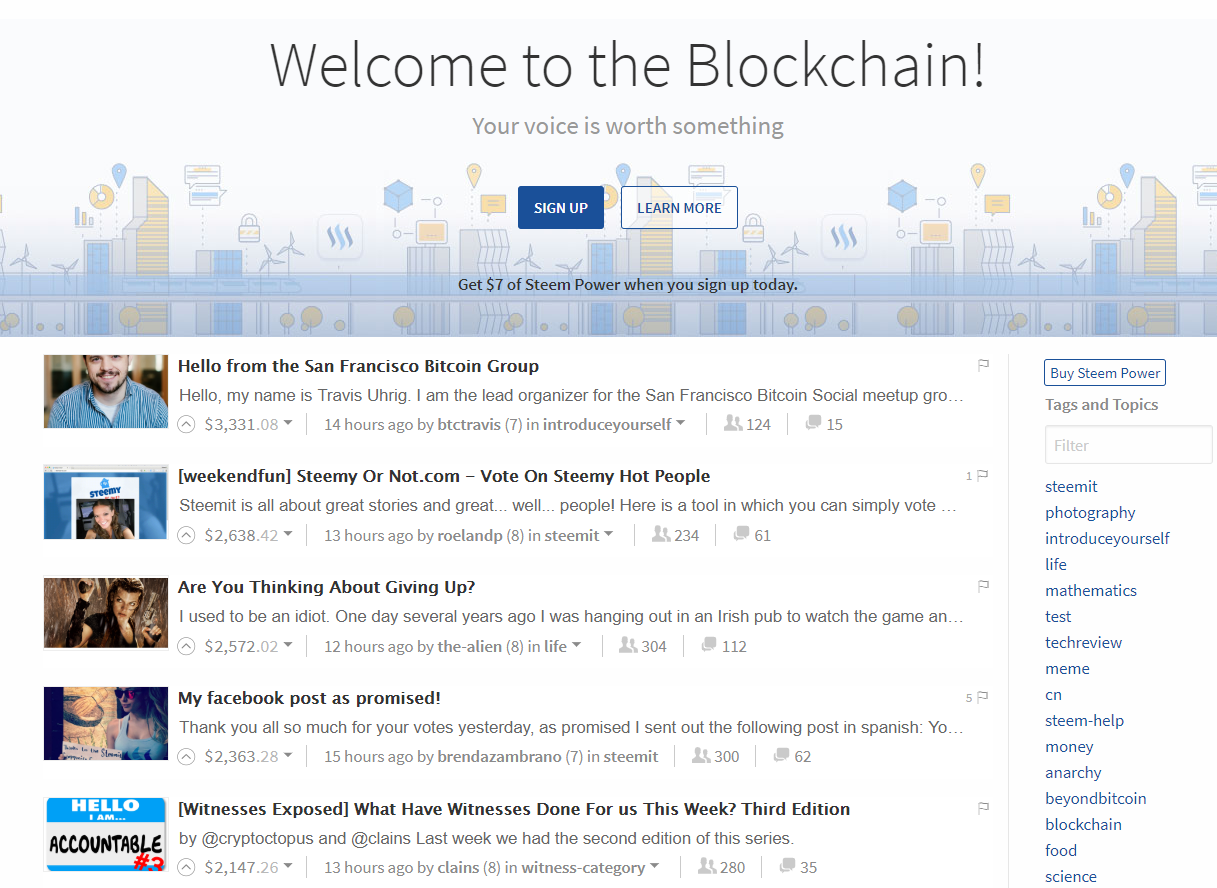Image resolution: width=1217 pixels, height=888 pixels.
Task: Upvote the Steemy Or Not.com post
Action: (186, 535)
